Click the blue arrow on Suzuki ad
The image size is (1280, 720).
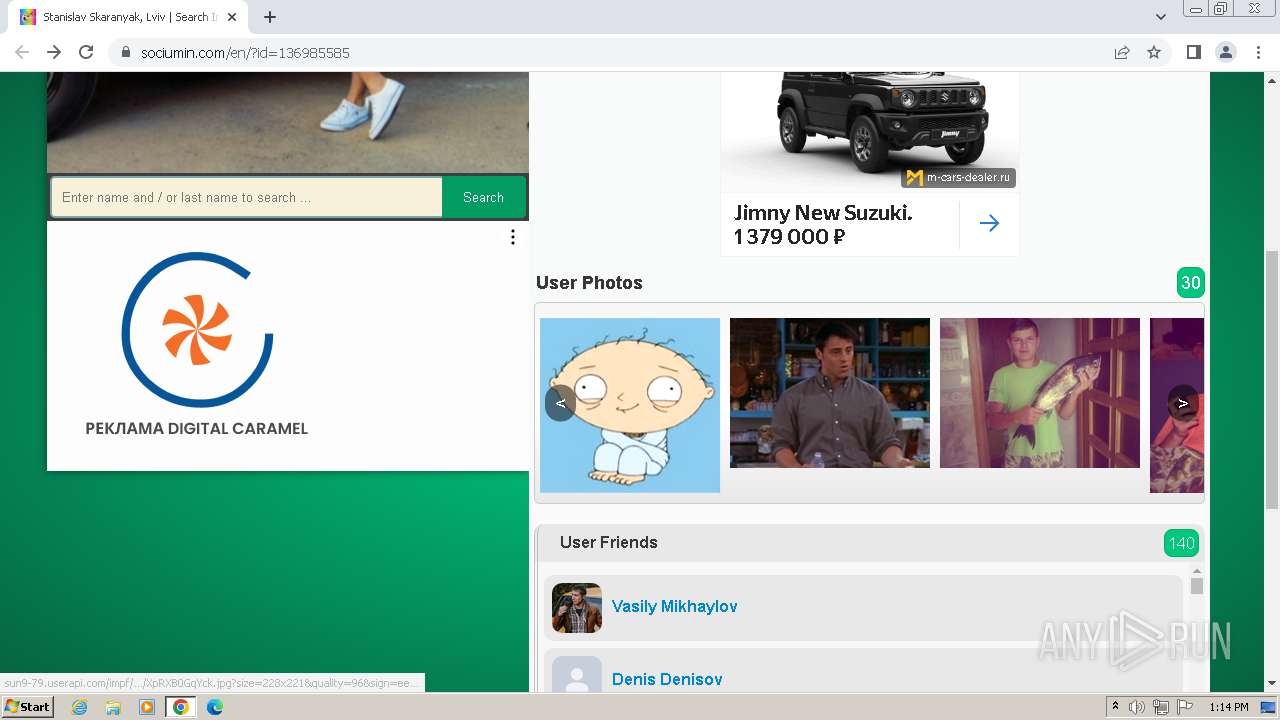click(x=989, y=224)
